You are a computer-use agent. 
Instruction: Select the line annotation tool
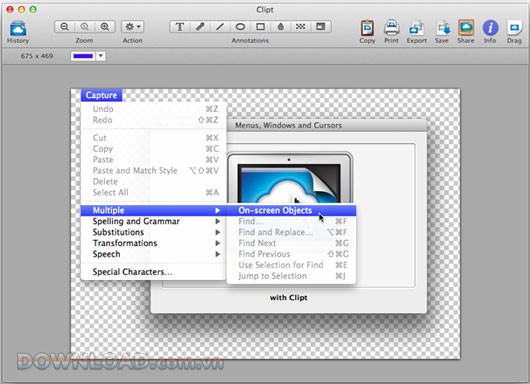click(x=220, y=27)
